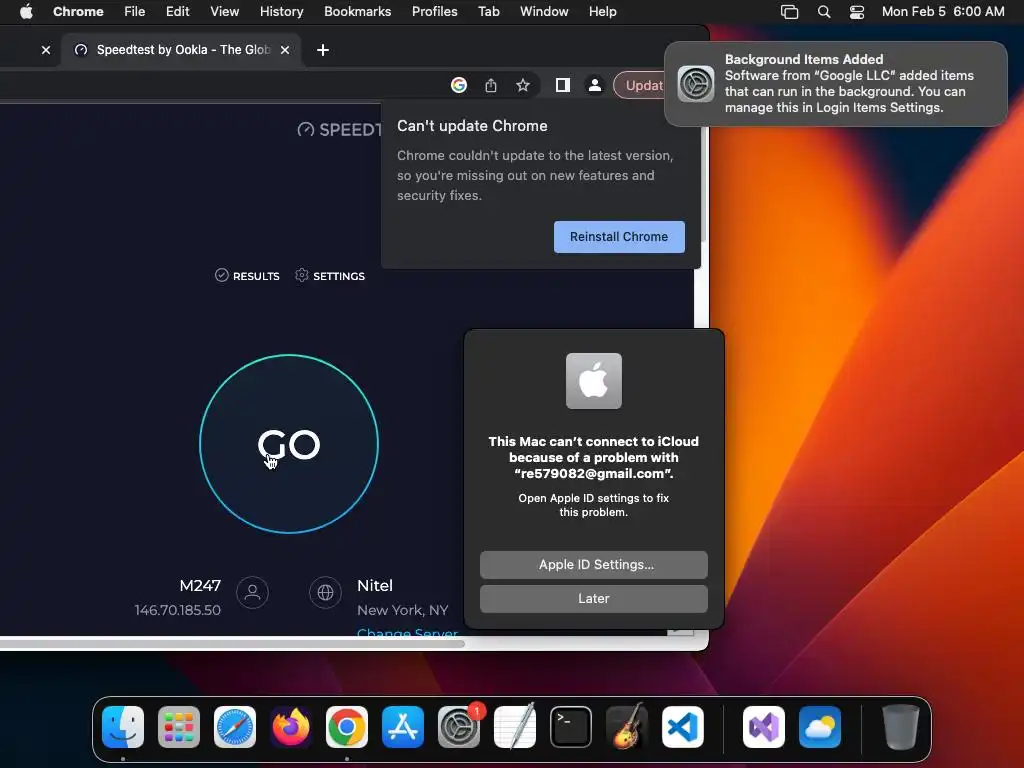Open Firefox from the Dock
The height and width of the screenshot is (768, 1024).
291,727
